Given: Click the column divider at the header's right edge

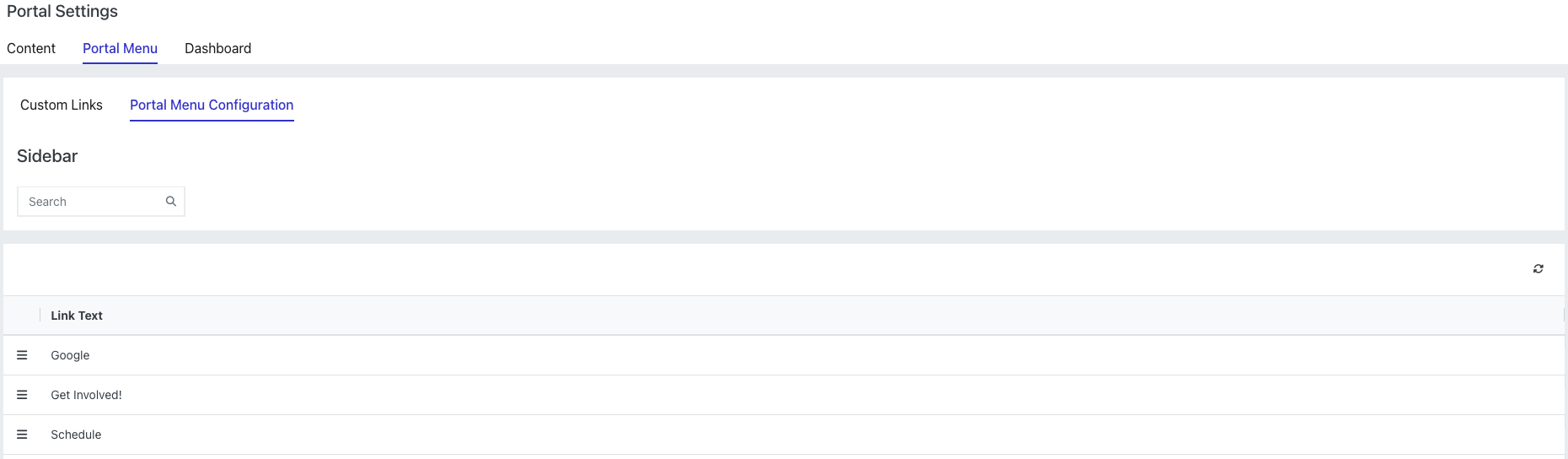Looking at the screenshot, I should click(x=1564, y=316).
